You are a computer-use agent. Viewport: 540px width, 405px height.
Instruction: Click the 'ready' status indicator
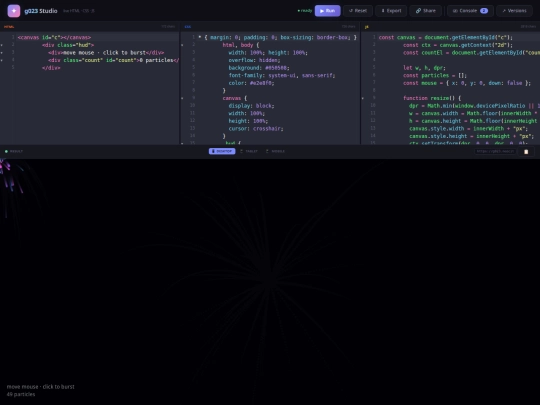(x=305, y=11)
